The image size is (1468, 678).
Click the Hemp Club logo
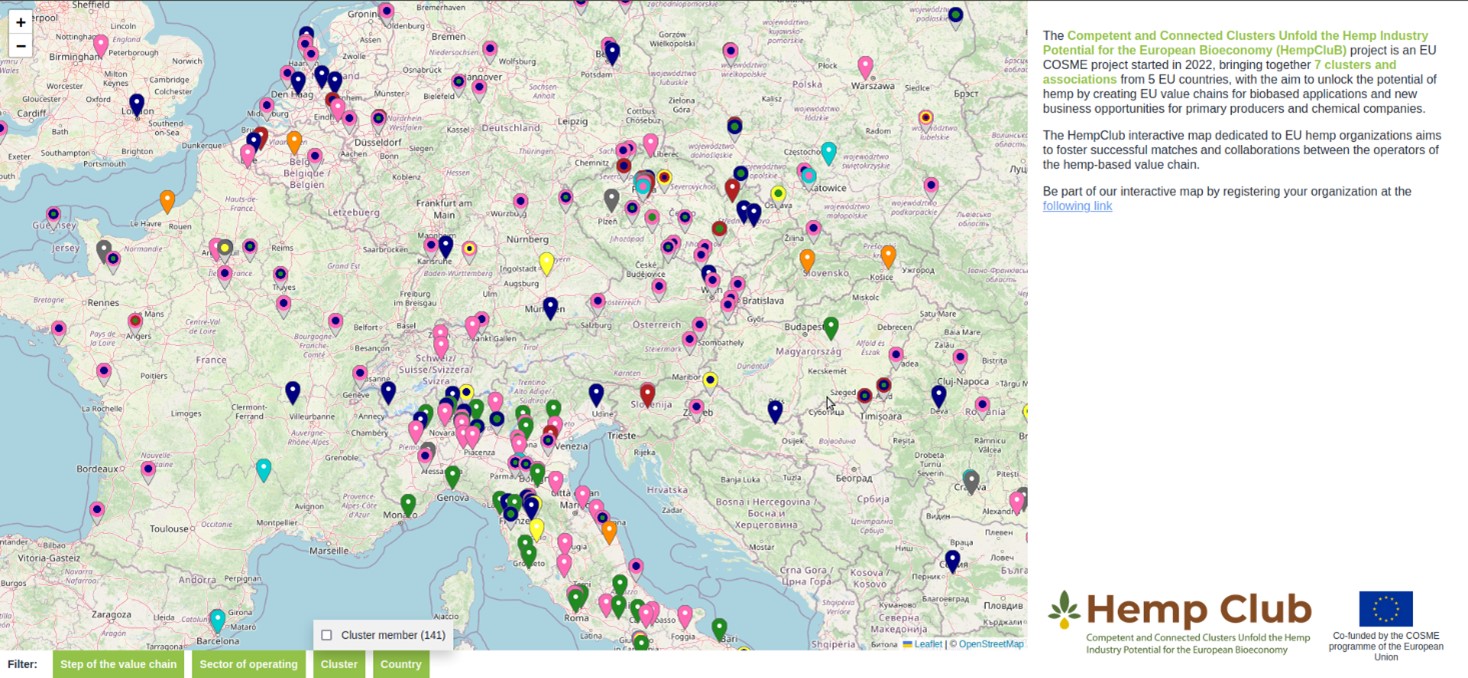point(1180,622)
